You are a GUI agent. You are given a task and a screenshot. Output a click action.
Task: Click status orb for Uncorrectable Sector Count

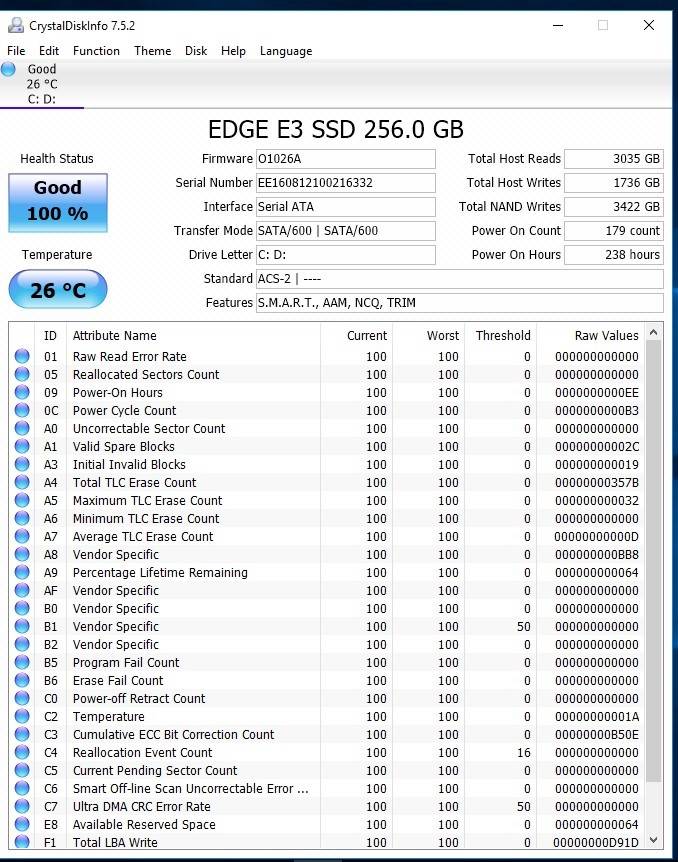(x=22, y=428)
